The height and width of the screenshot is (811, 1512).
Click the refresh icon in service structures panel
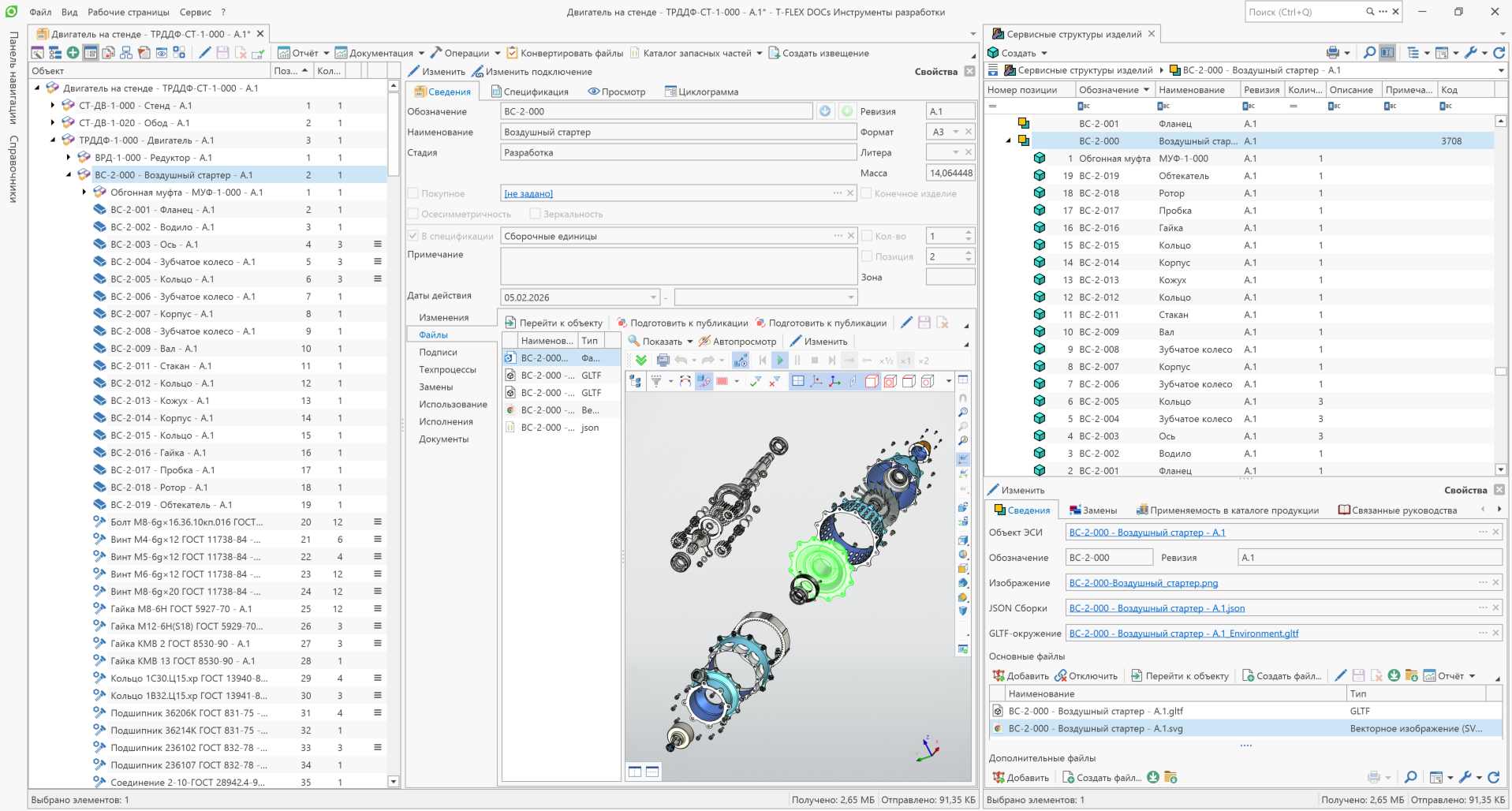tap(1499, 53)
